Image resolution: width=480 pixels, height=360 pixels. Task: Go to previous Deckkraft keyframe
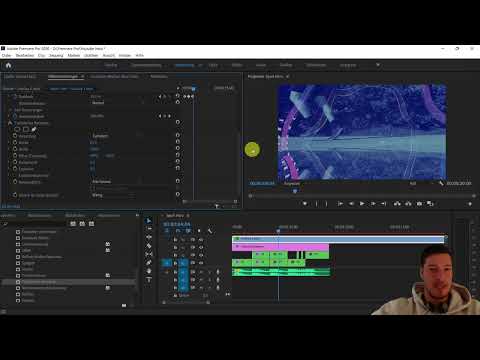click(160, 97)
